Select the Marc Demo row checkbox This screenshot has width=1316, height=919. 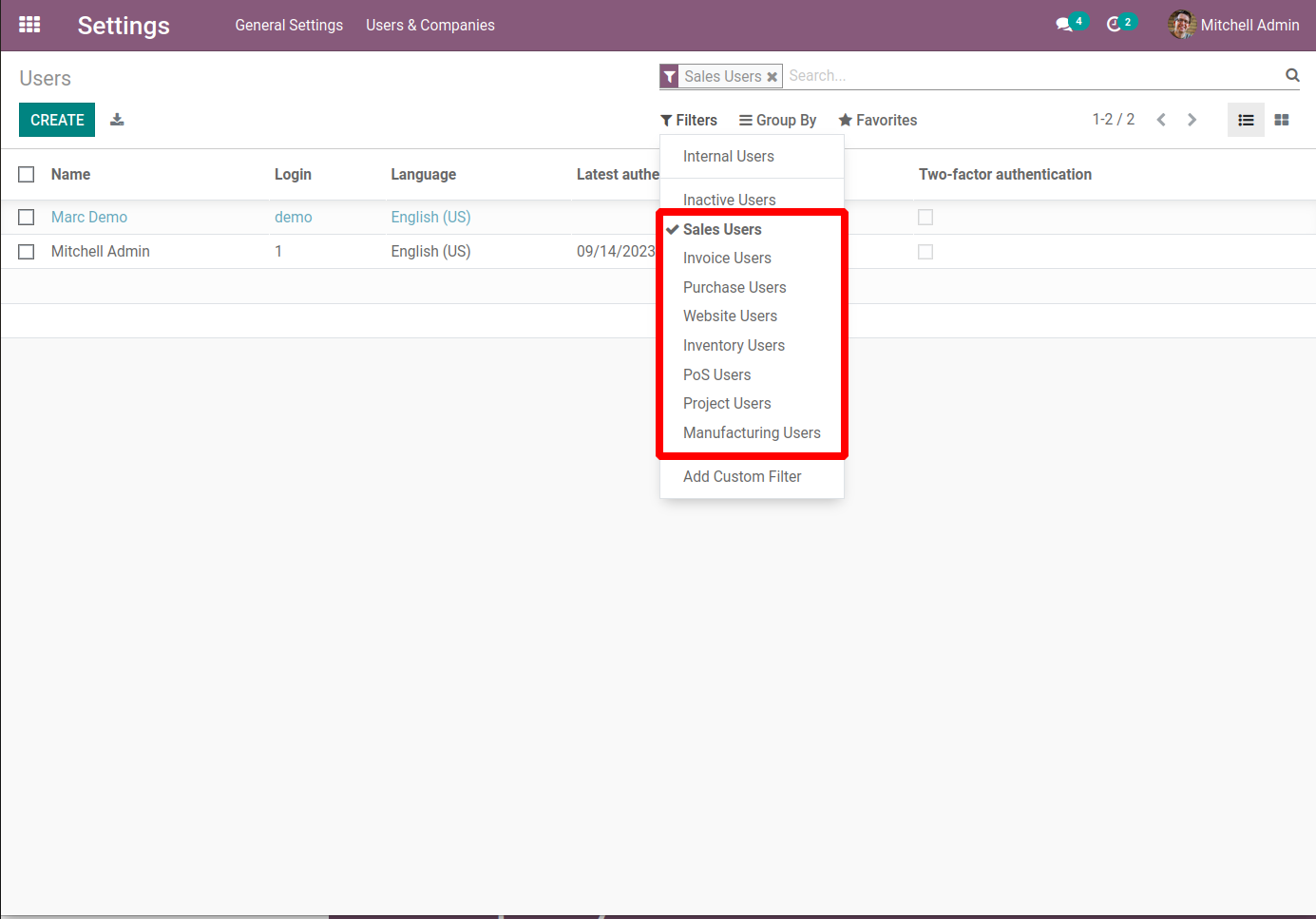27,217
